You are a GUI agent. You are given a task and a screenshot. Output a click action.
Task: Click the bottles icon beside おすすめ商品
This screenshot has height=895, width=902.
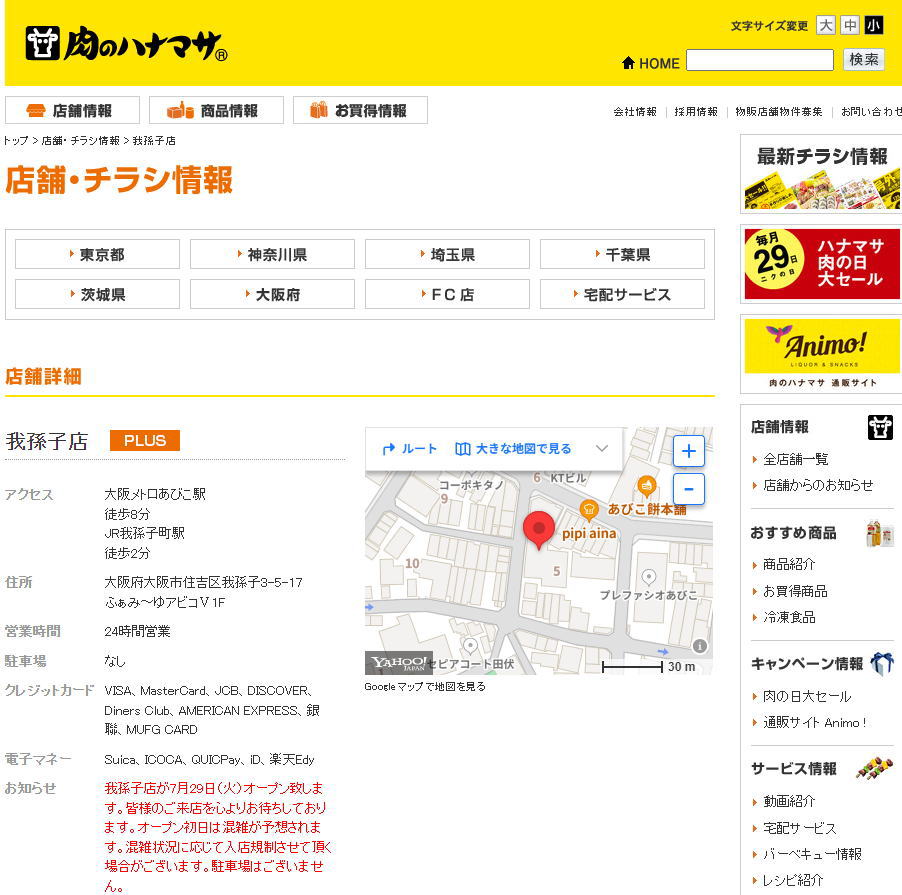(880, 533)
